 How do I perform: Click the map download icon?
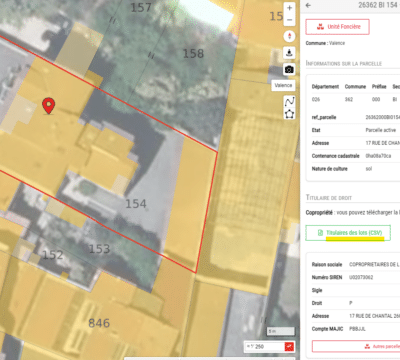point(289,53)
